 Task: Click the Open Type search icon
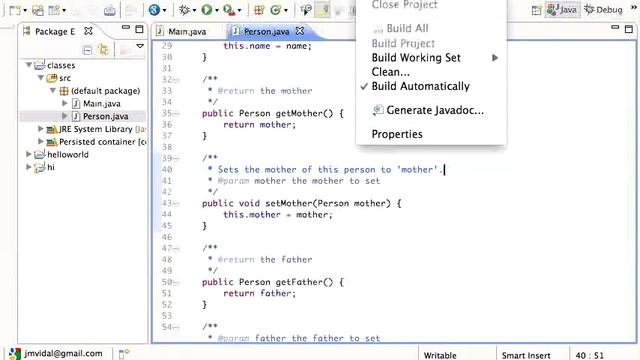point(306,9)
